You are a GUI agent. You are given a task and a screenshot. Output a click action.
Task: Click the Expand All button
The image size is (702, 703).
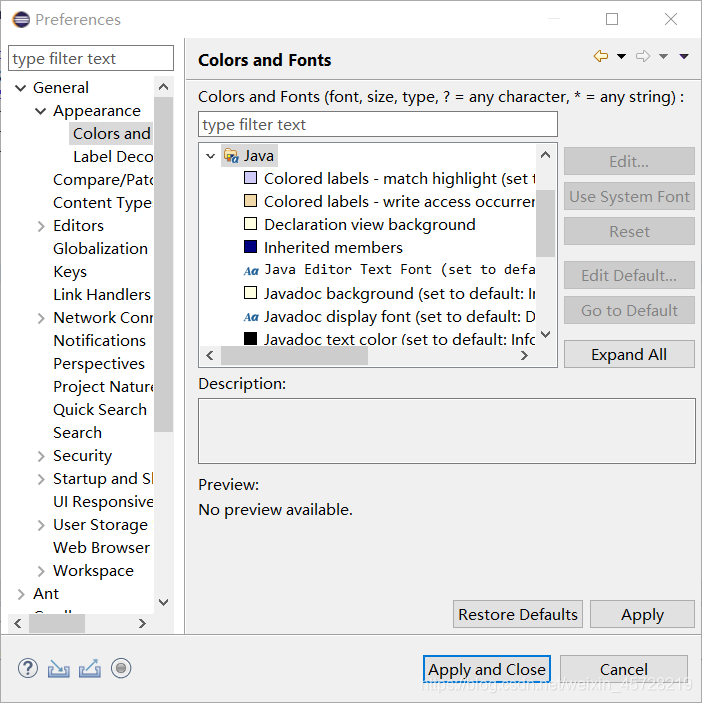coord(629,355)
